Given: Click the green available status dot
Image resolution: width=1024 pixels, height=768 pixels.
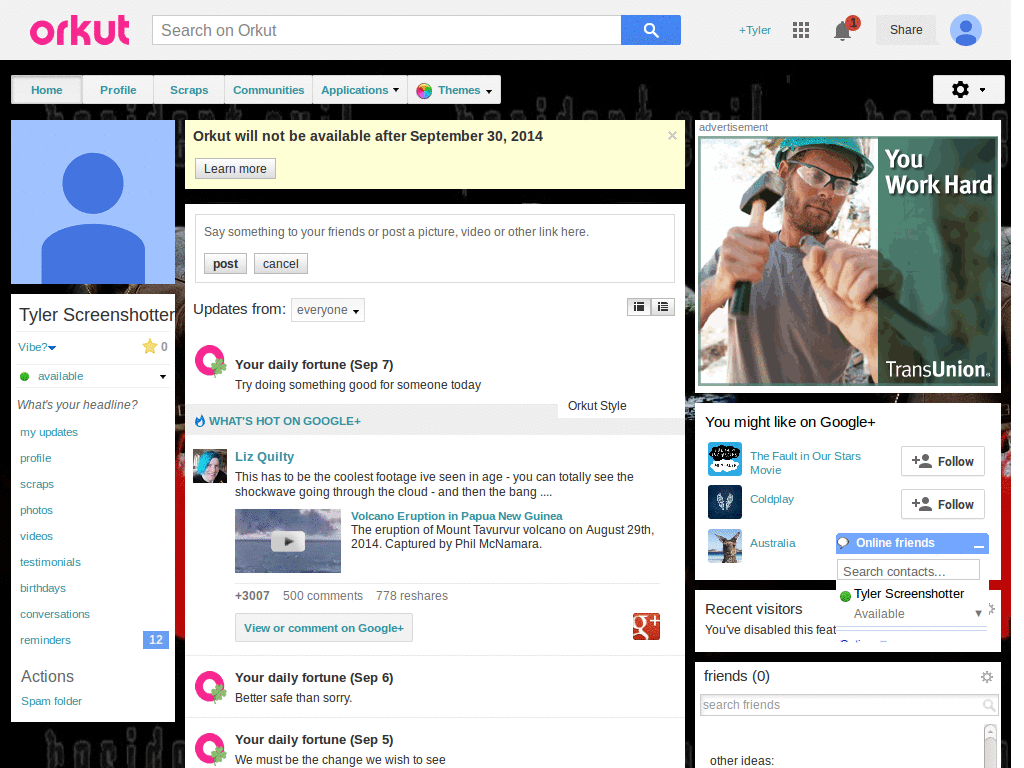Looking at the screenshot, I should 25,376.
